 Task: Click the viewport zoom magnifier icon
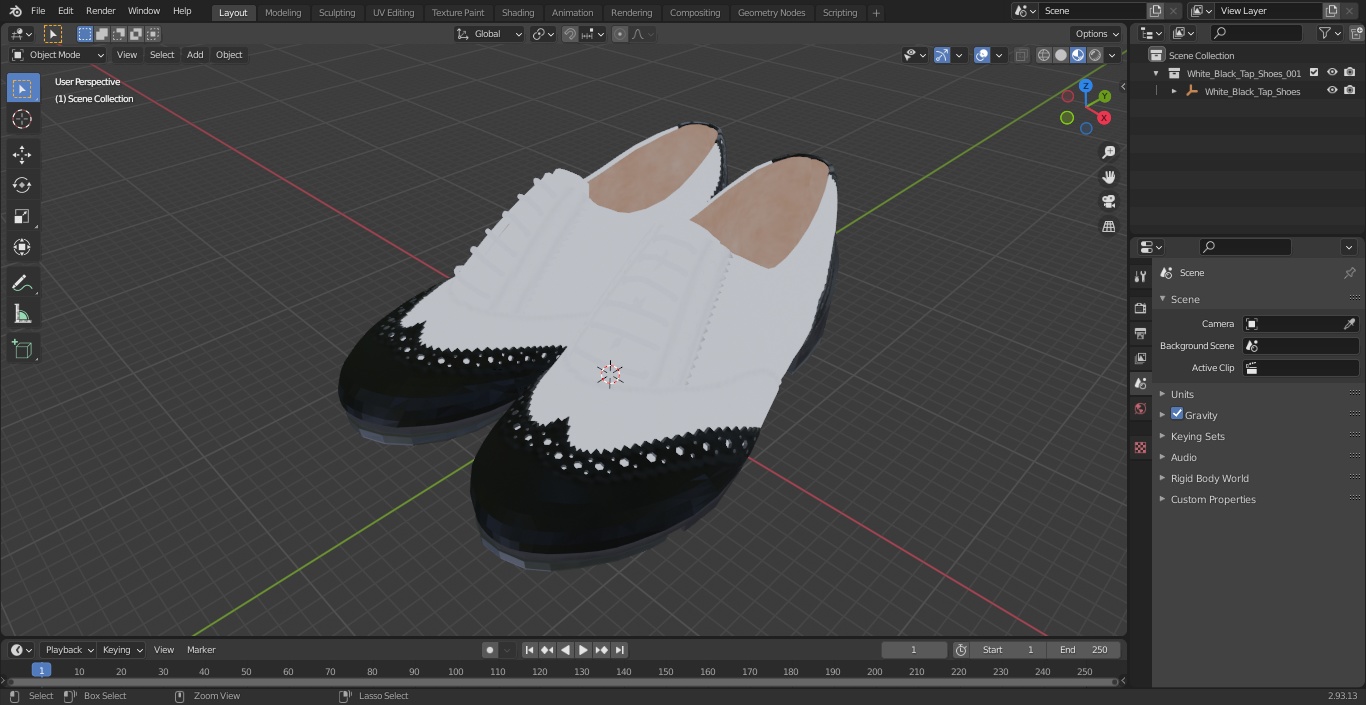pos(1109,152)
